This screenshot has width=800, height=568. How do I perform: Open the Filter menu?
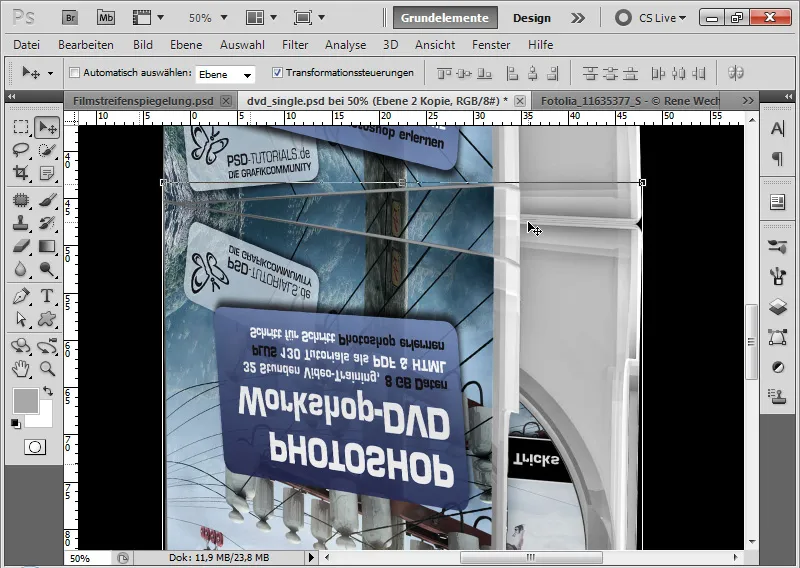295,45
